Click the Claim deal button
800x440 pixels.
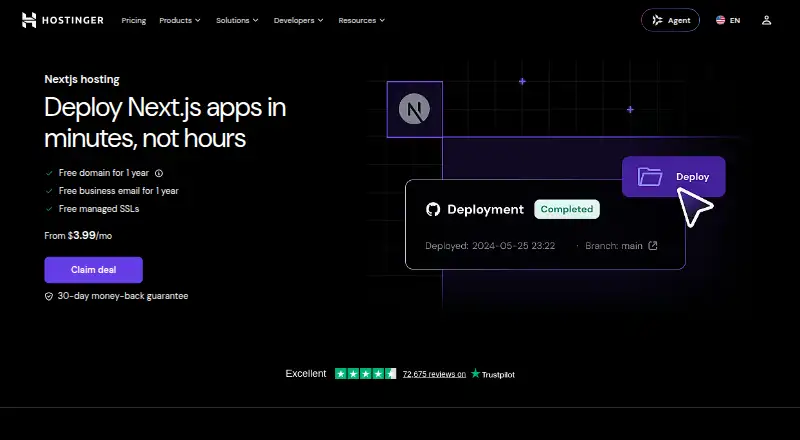(x=93, y=270)
